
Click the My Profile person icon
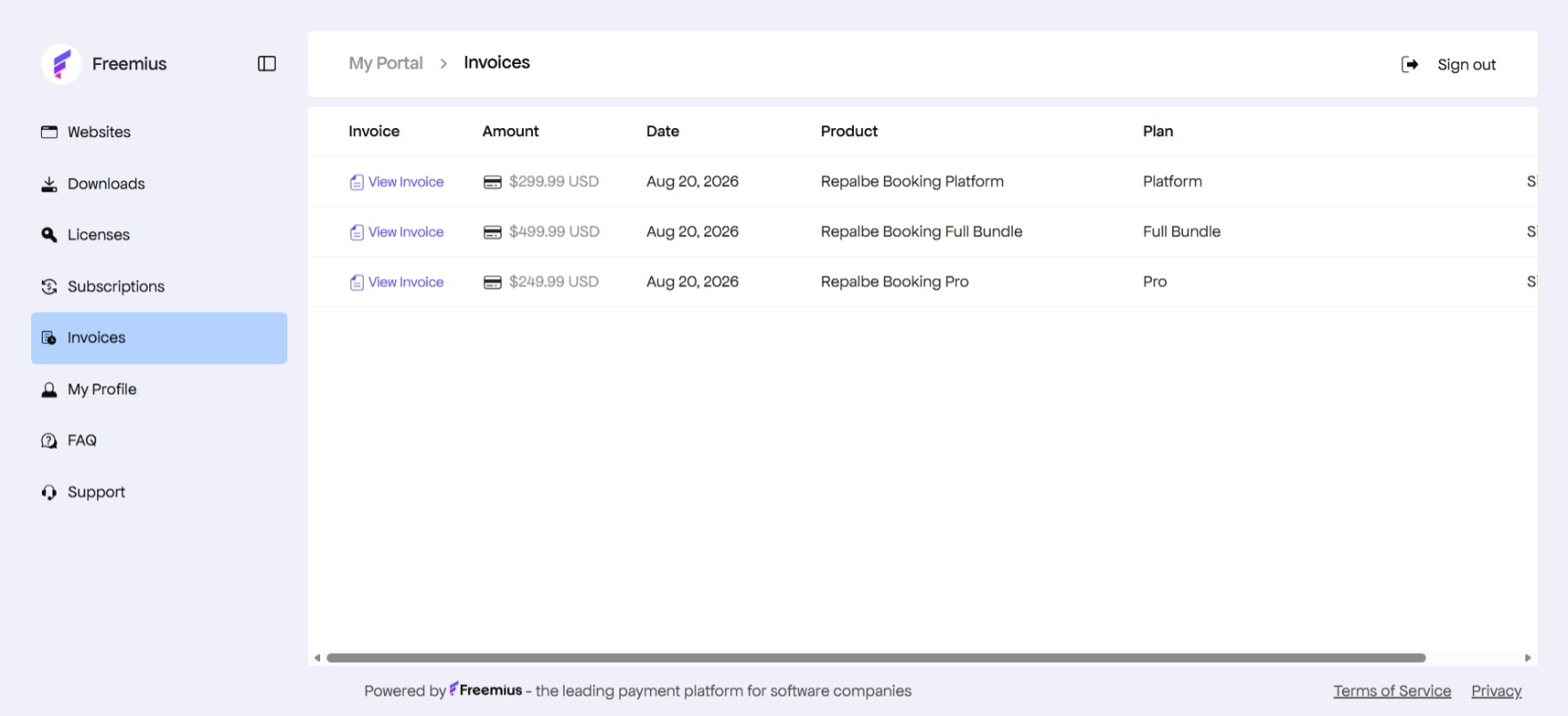(x=49, y=390)
